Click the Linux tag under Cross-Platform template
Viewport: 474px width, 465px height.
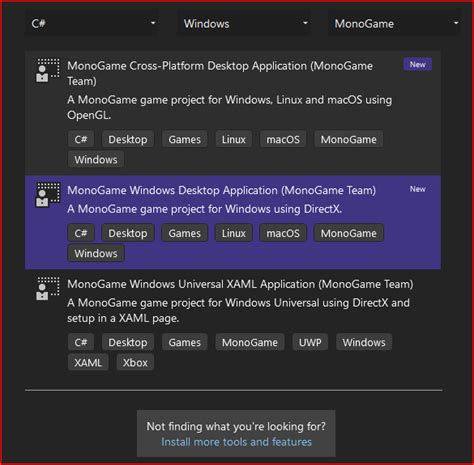point(234,139)
